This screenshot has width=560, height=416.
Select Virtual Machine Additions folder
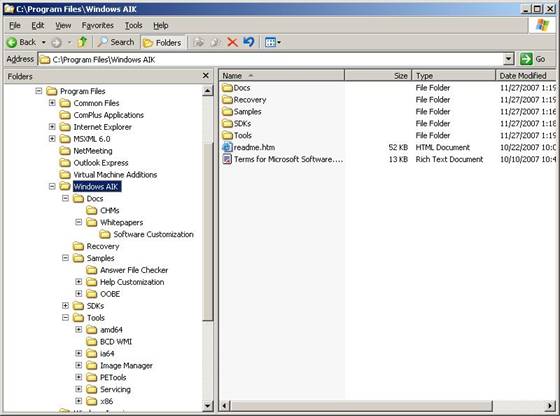coord(115,175)
